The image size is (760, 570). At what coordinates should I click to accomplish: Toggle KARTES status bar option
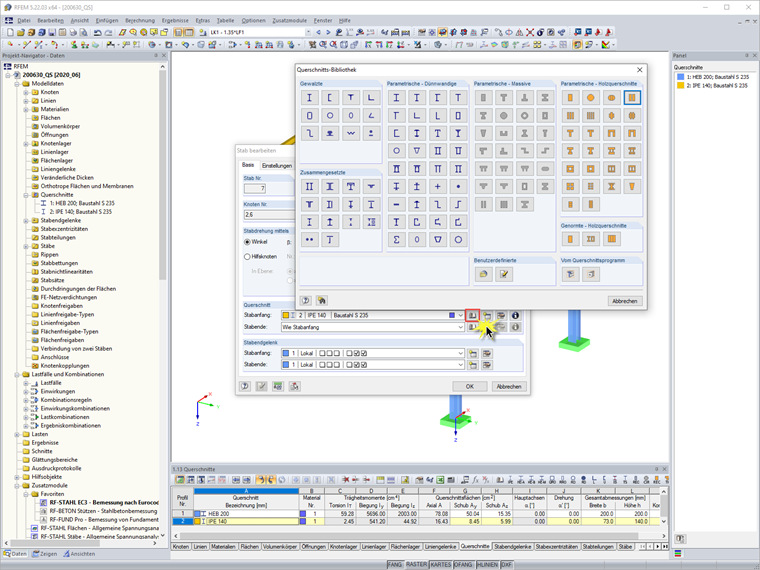441,565
